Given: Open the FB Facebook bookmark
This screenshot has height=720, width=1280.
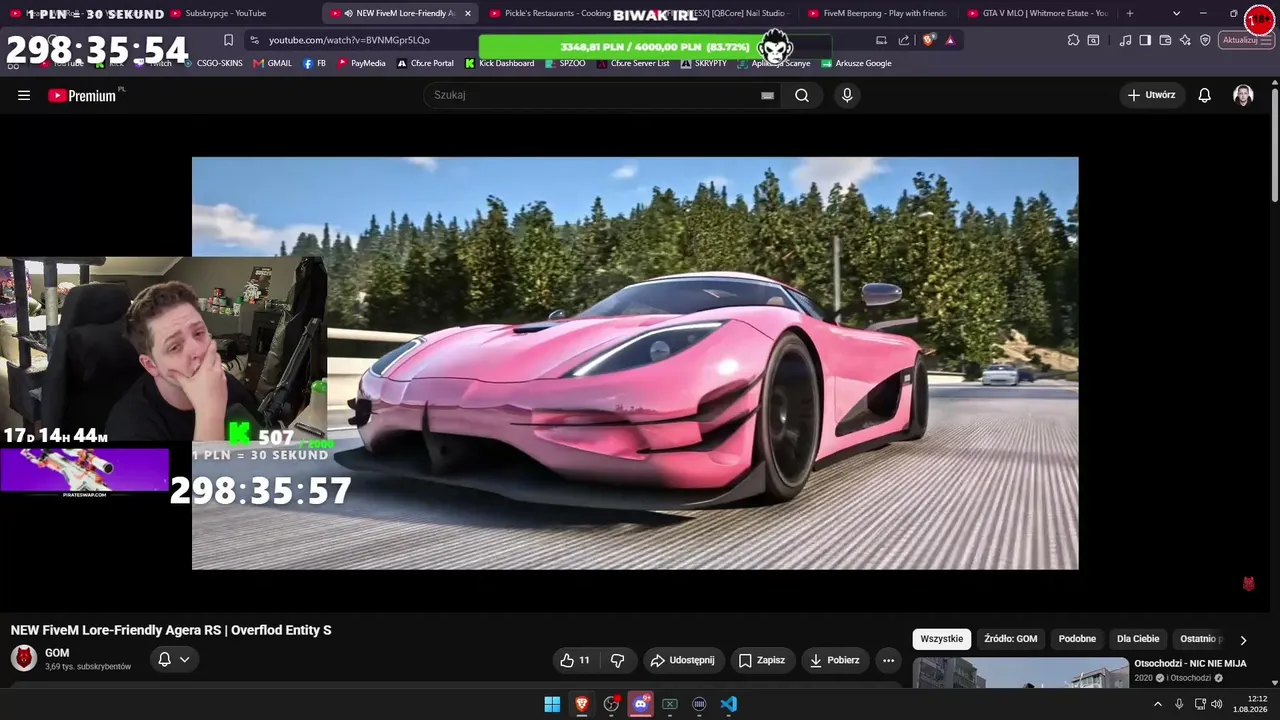Looking at the screenshot, I should [x=314, y=63].
